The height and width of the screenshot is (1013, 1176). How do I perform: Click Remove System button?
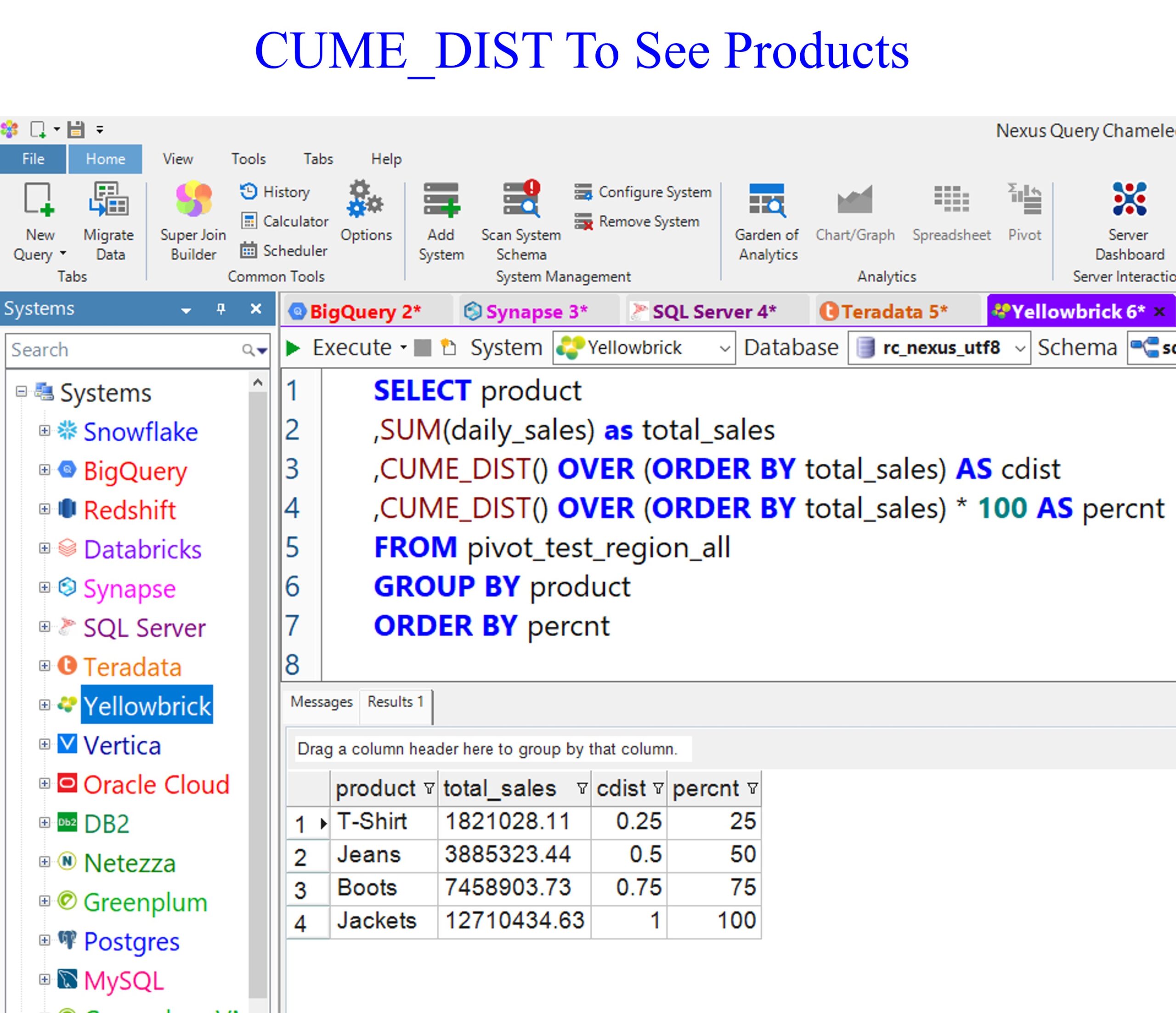click(x=637, y=221)
